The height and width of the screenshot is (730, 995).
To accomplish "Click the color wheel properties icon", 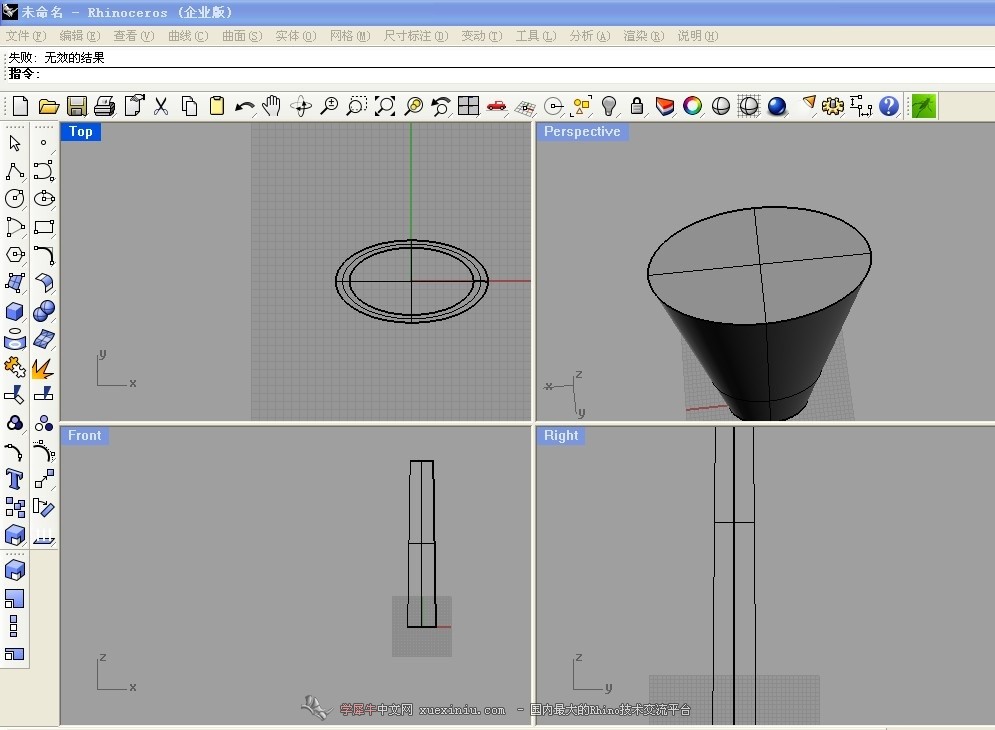I will pyautogui.click(x=692, y=106).
